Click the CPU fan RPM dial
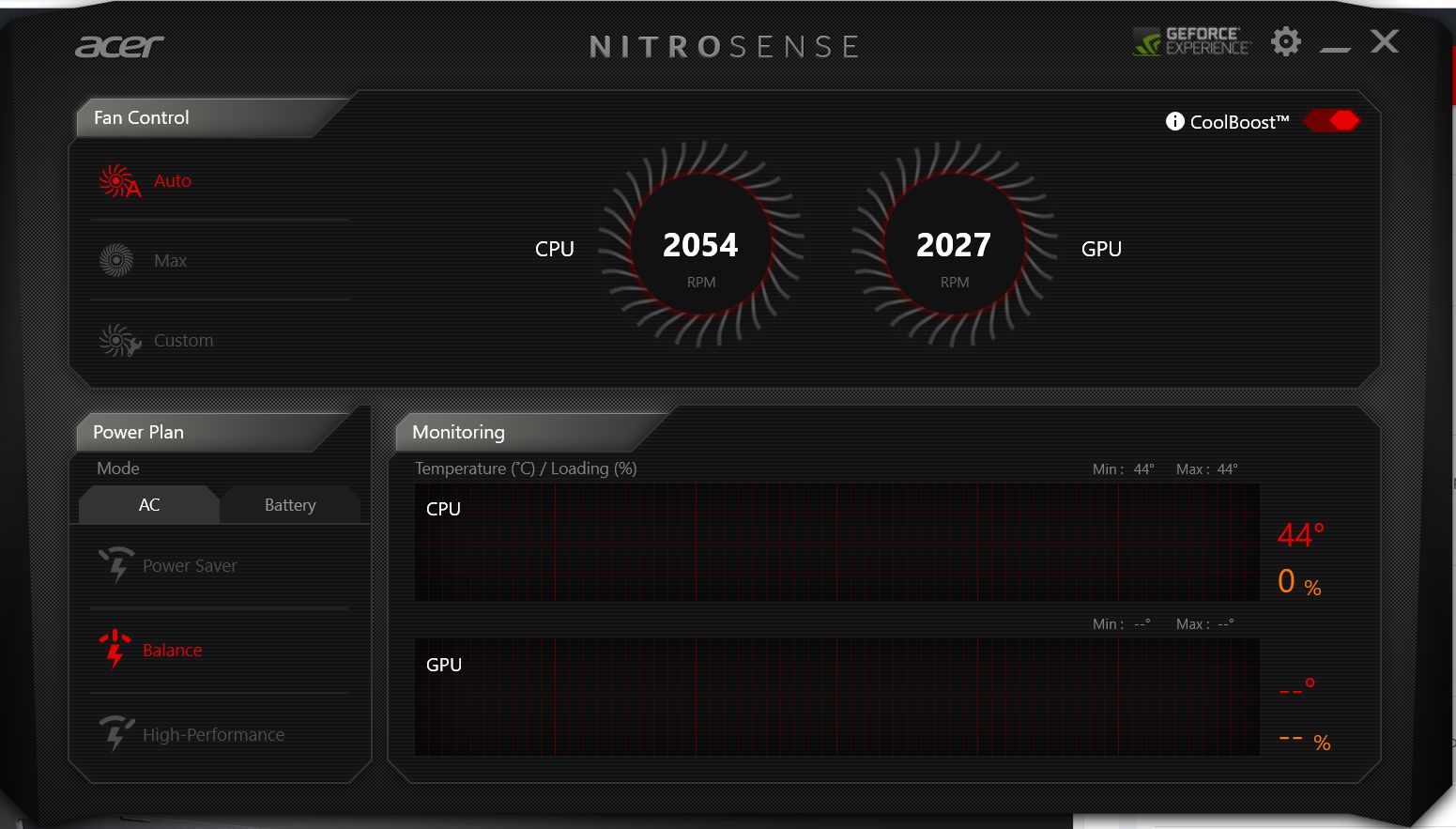 tap(700, 246)
